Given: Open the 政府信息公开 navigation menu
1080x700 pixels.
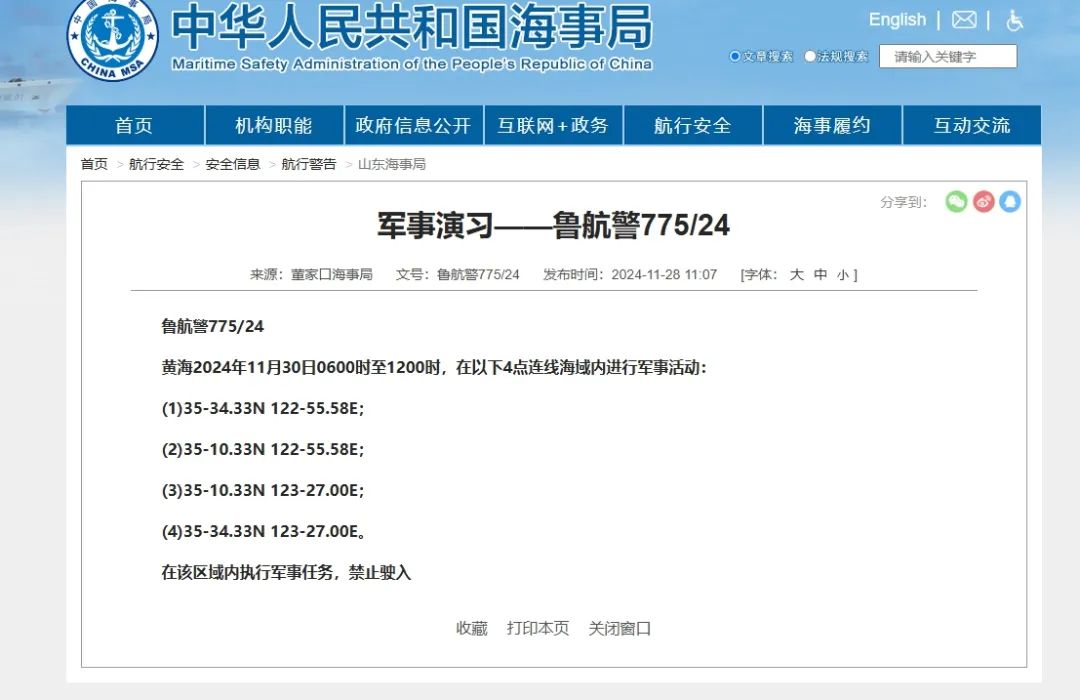Looking at the screenshot, I should coord(413,125).
